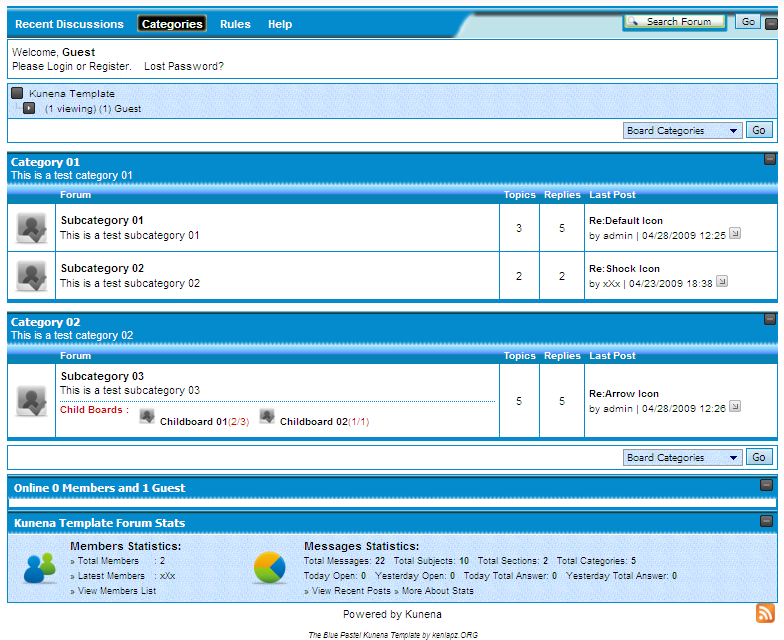784x640 pixels.
Task: Click Go beside bottom Board Categories
Action: [x=759, y=457]
